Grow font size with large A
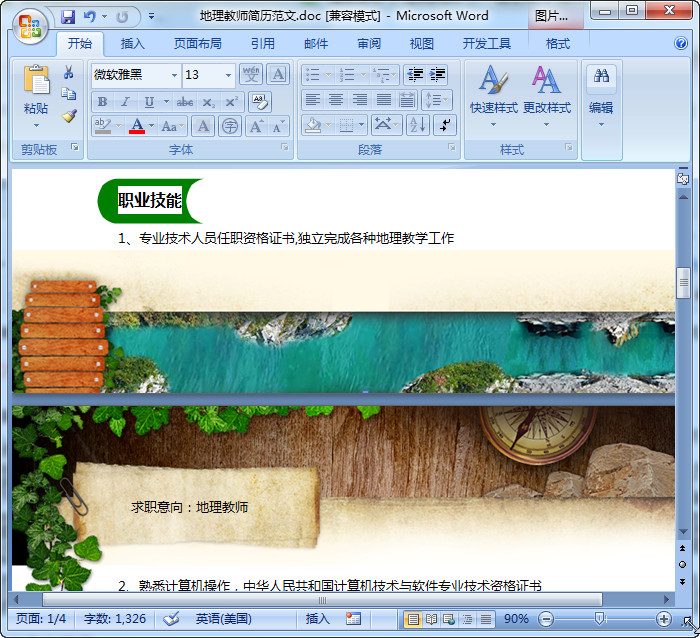This screenshot has width=700, height=638. coord(257,126)
